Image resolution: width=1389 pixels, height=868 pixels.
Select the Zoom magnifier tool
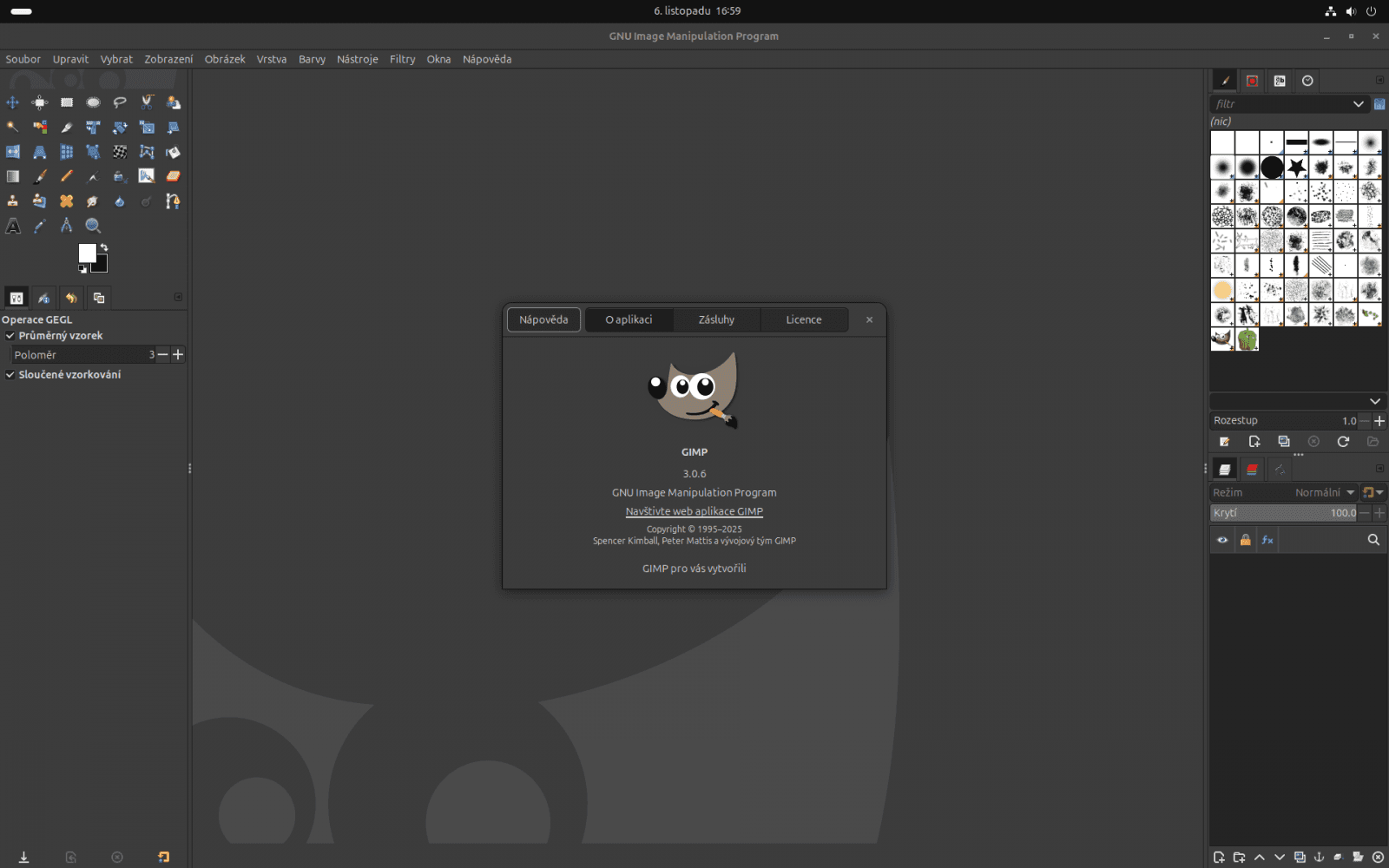93,226
